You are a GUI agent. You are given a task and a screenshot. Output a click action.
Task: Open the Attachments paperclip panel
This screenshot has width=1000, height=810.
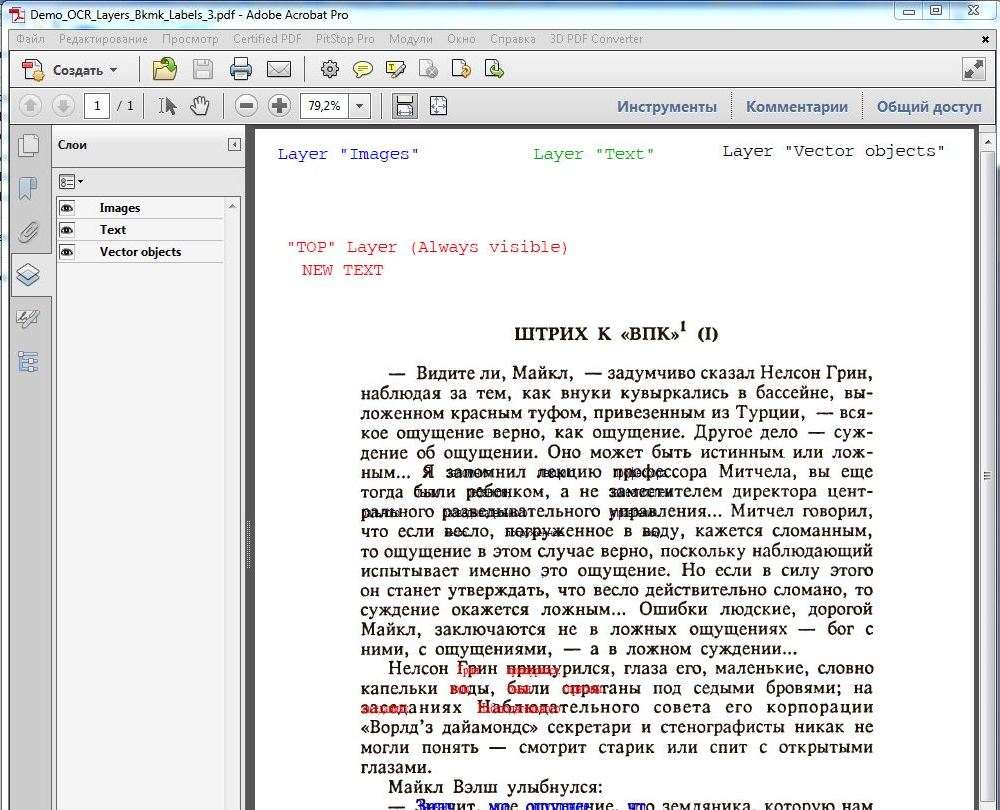tap(28, 232)
